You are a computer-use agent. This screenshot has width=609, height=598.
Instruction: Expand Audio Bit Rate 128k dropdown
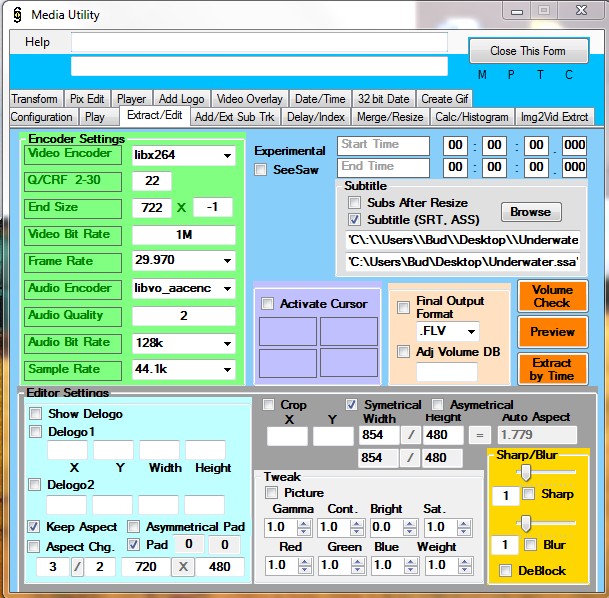click(228, 343)
